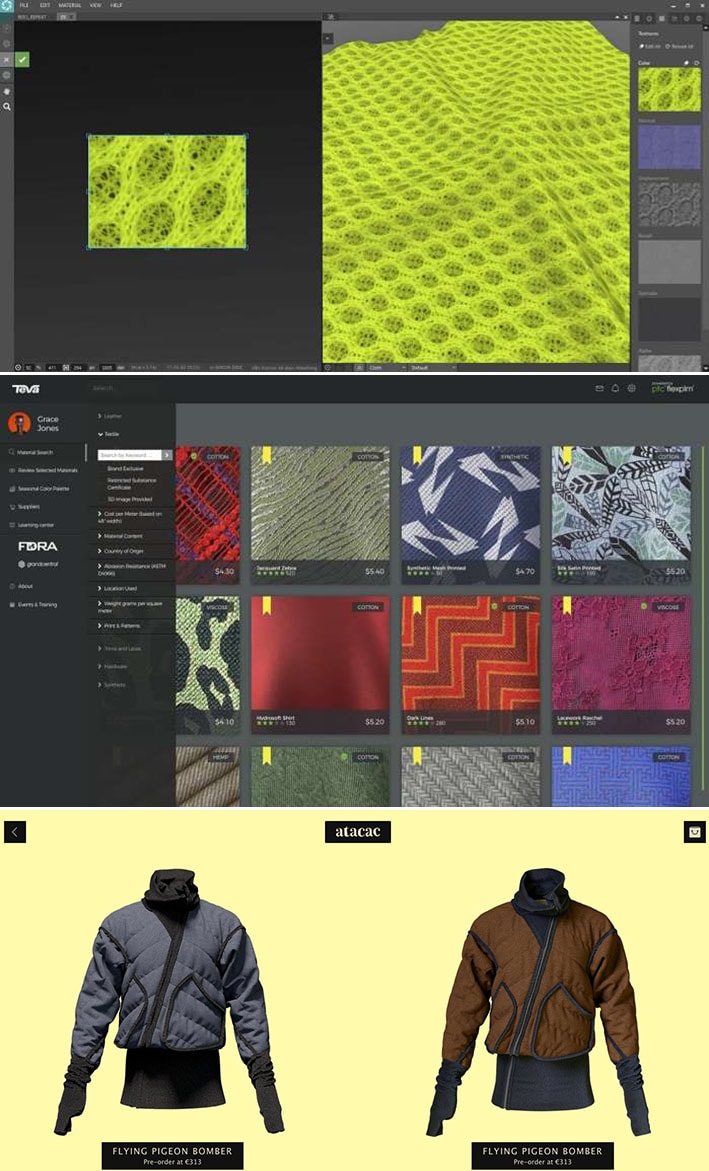Select the Displacement map thumbnail

point(669,205)
